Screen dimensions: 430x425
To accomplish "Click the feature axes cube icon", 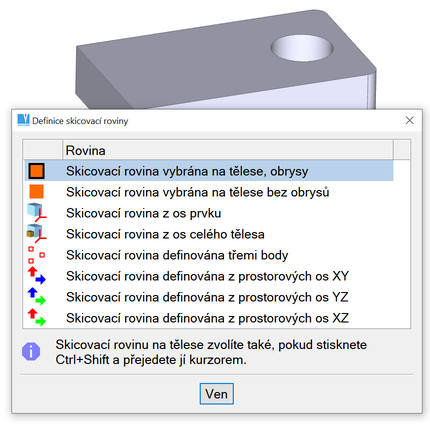I will (36, 213).
